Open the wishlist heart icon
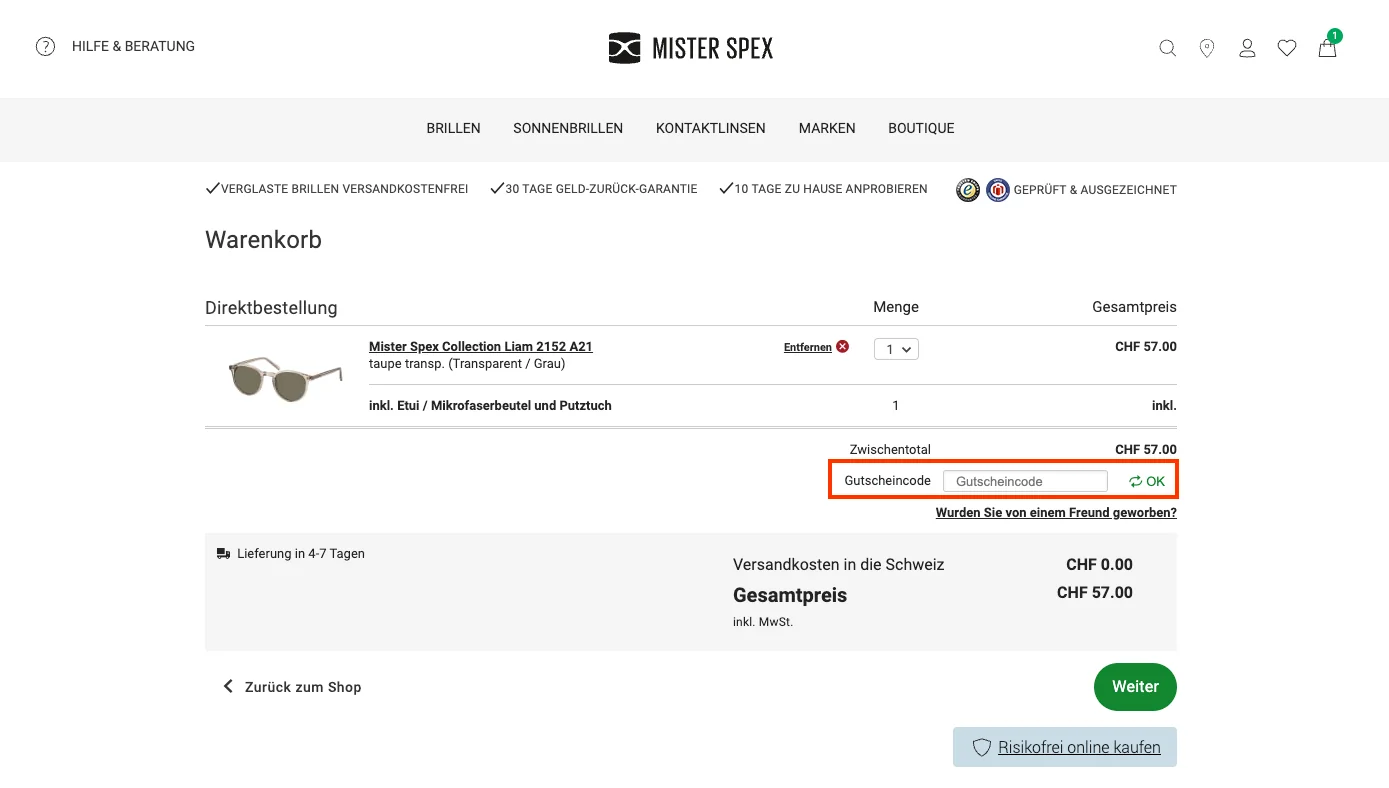The height and width of the screenshot is (788, 1389). click(x=1287, y=48)
